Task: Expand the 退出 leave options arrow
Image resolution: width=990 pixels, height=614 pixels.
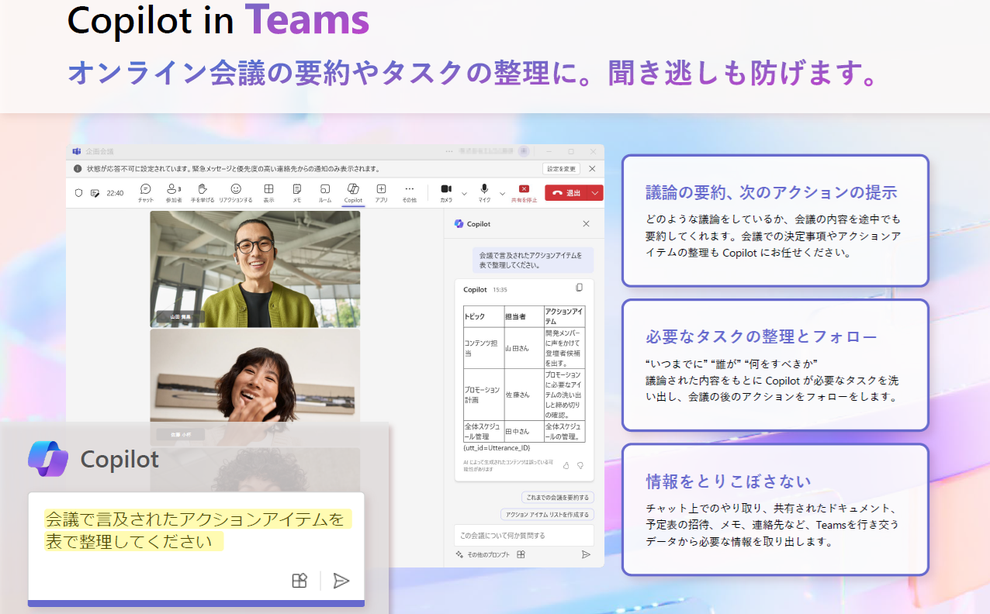Action: (595, 193)
